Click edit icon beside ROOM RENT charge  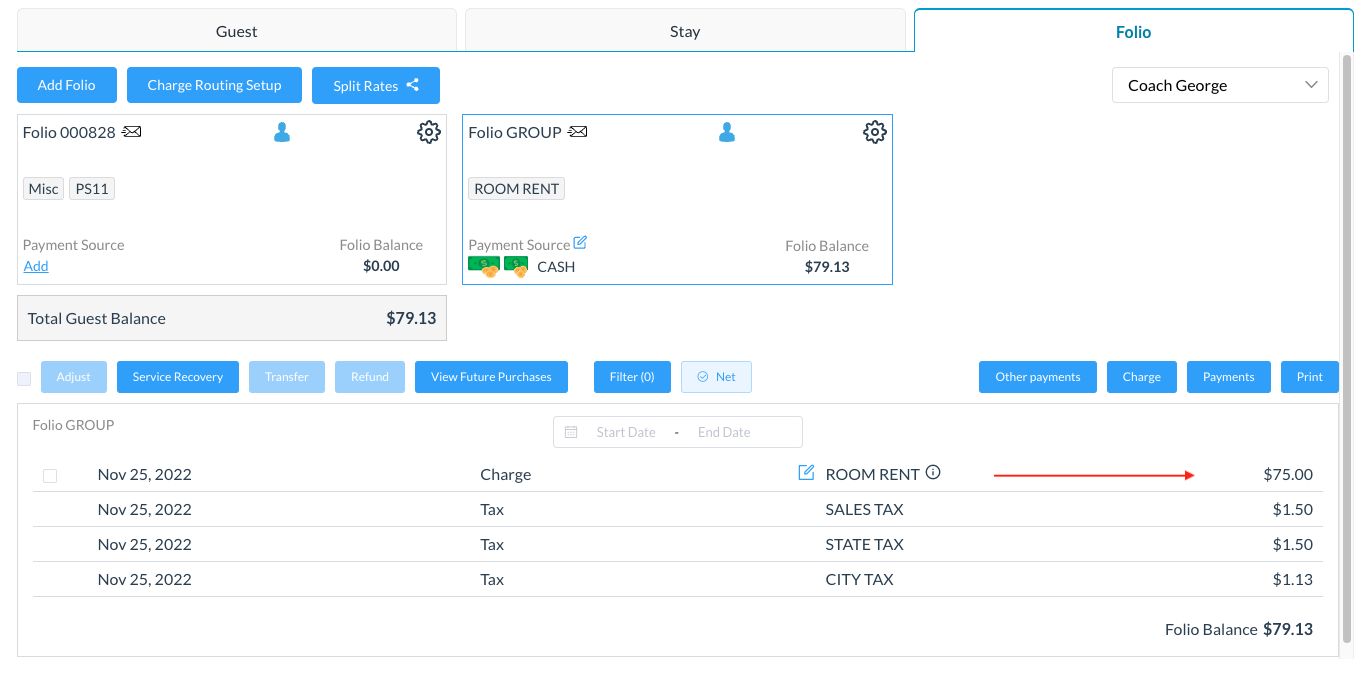806,473
